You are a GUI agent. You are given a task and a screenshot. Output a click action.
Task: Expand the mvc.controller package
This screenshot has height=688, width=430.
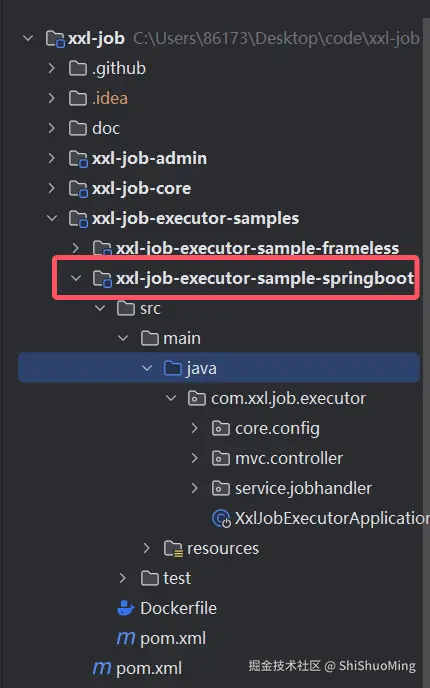pos(194,458)
